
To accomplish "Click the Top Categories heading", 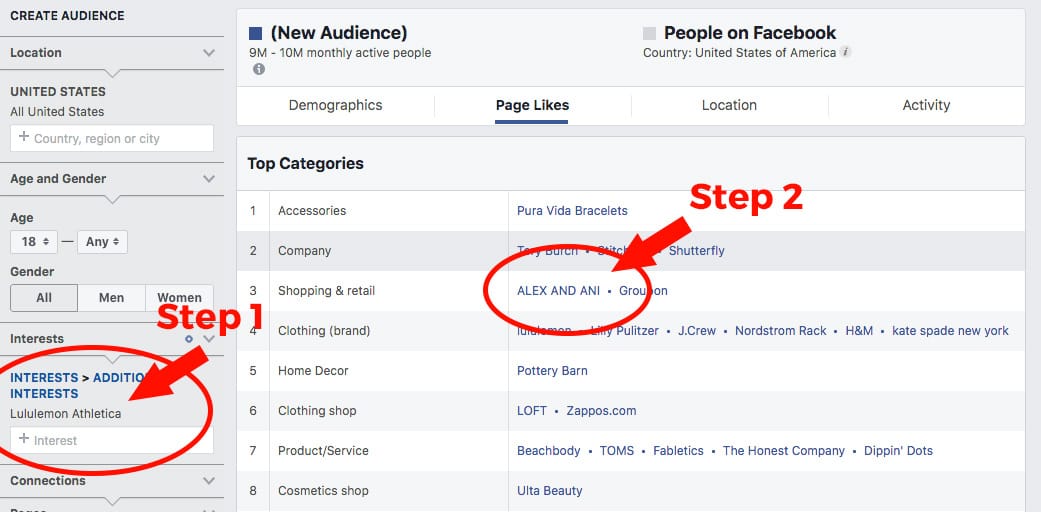I will [x=305, y=163].
